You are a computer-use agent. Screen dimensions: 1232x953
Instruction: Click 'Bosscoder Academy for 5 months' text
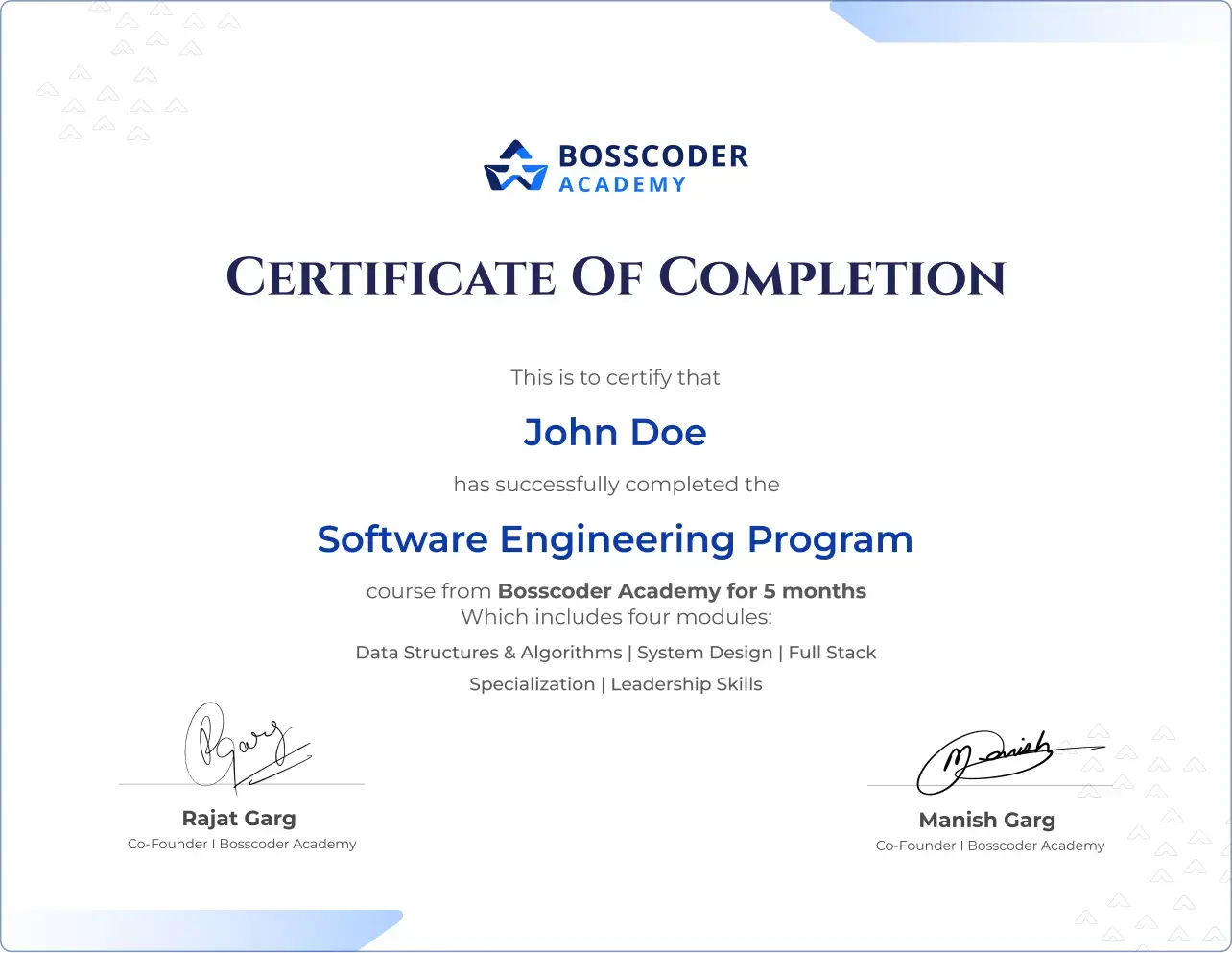(682, 591)
